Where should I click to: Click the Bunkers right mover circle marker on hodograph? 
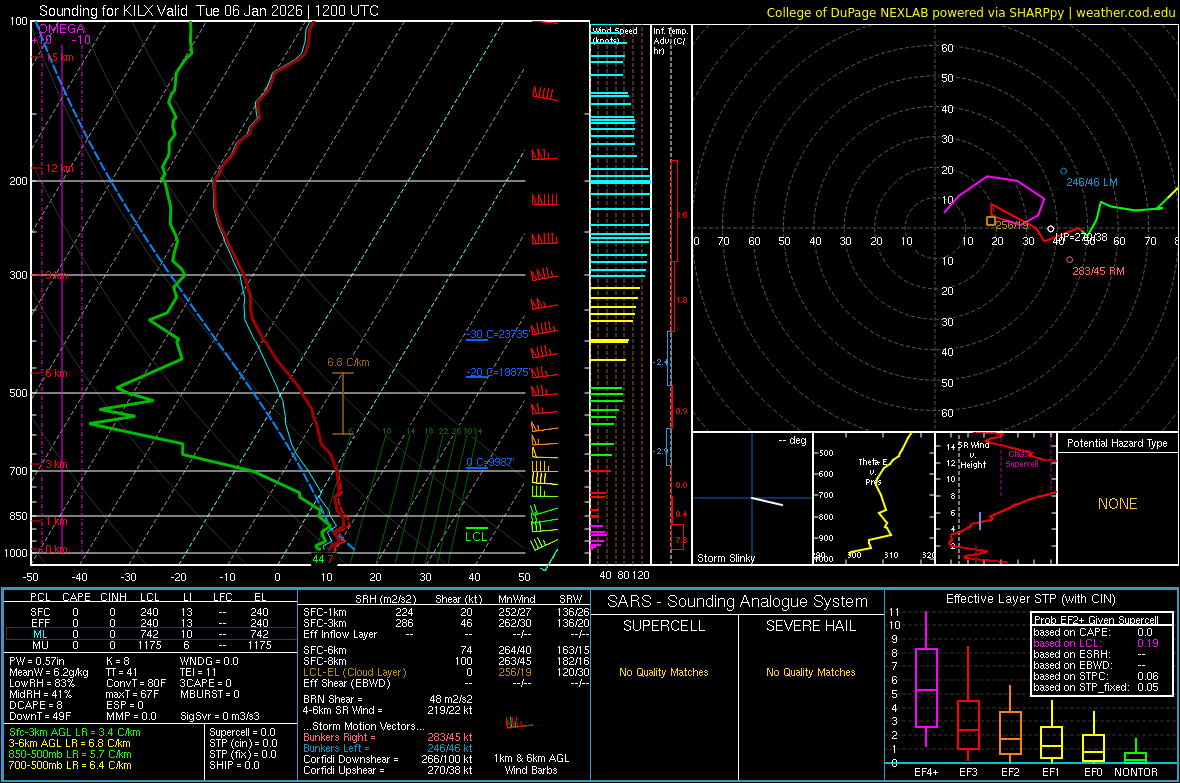[x=1069, y=260]
